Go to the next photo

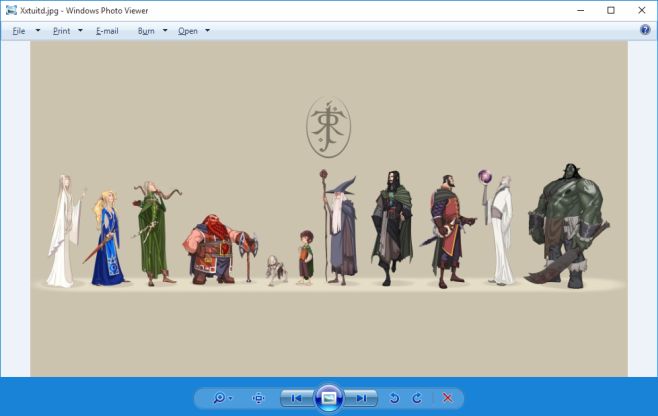[x=361, y=398]
